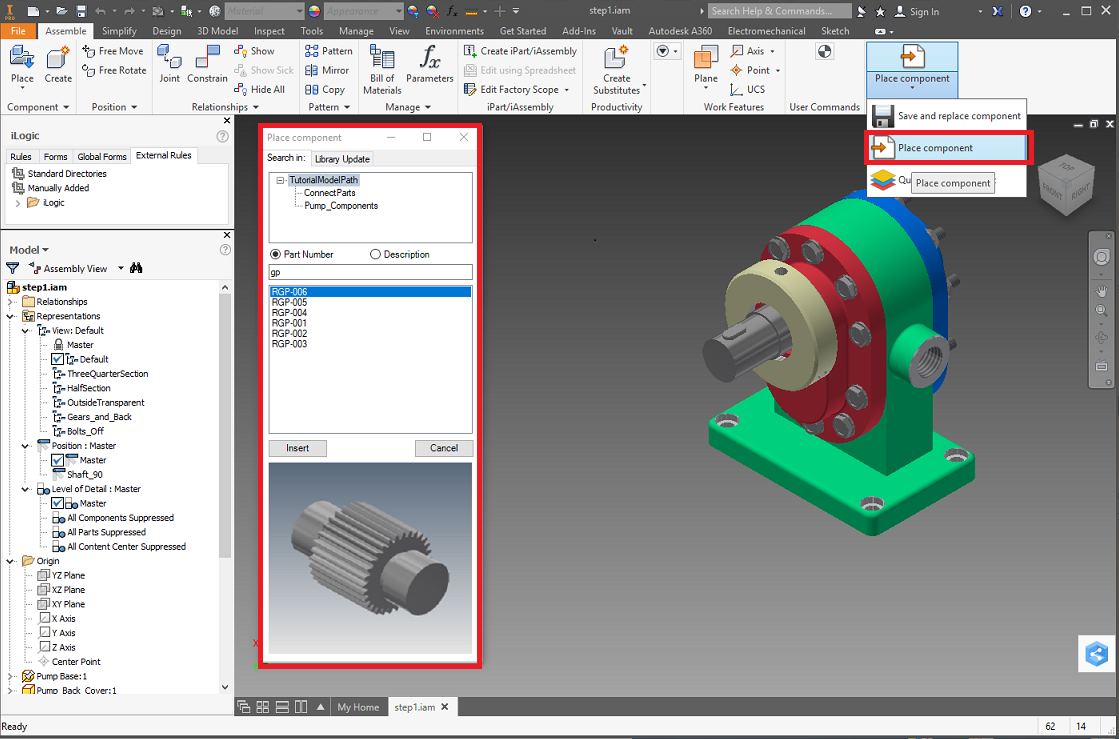1119x739 pixels.
Task: Switch to the Global Forms tab
Action: 101,156
